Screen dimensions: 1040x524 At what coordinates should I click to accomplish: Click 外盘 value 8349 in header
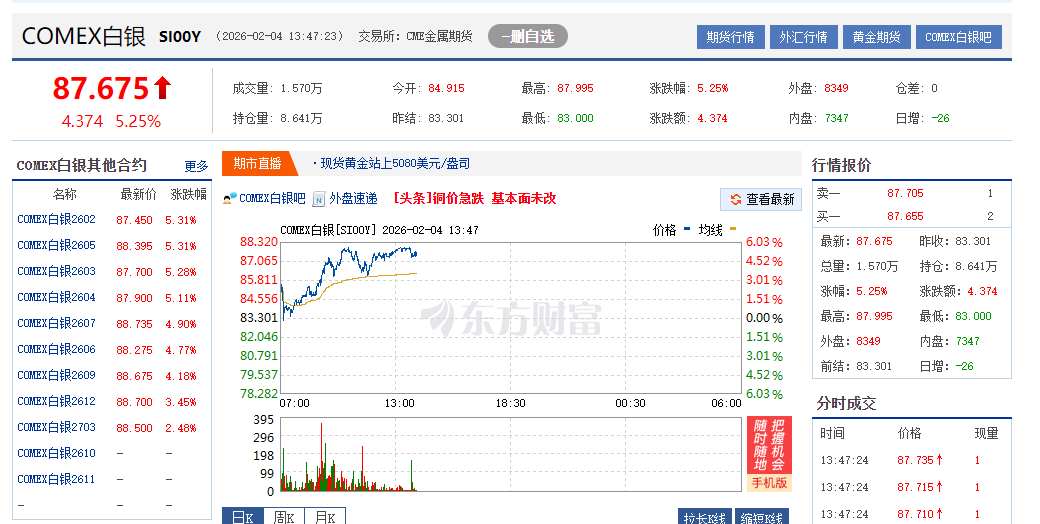tap(836, 88)
